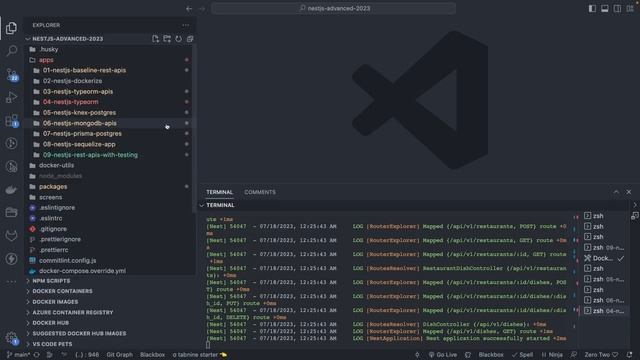
Task: Click Git Graph in status bar
Action: 120,355
